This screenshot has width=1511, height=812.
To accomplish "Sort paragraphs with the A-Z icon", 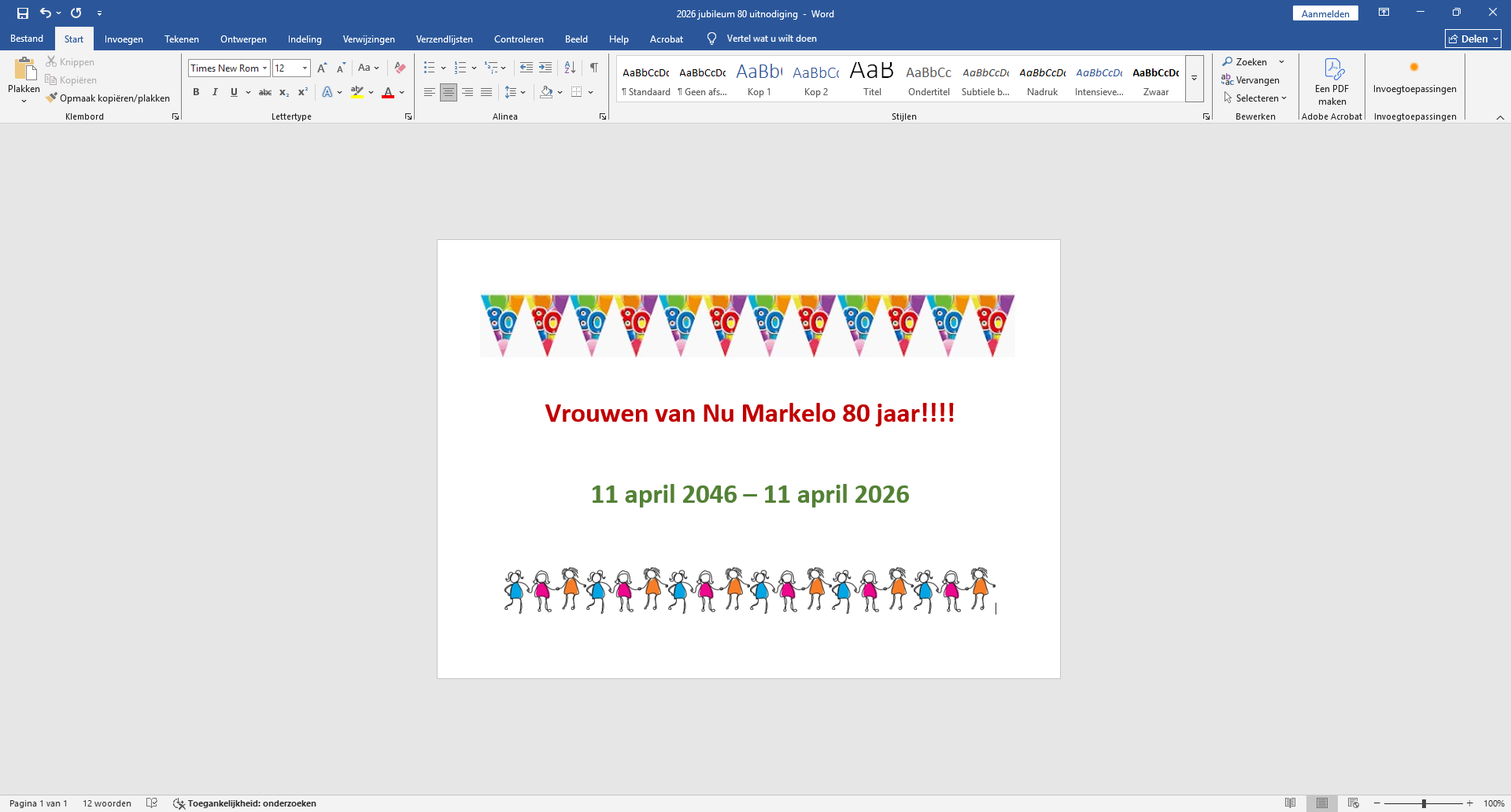I will tap(570, 68).
